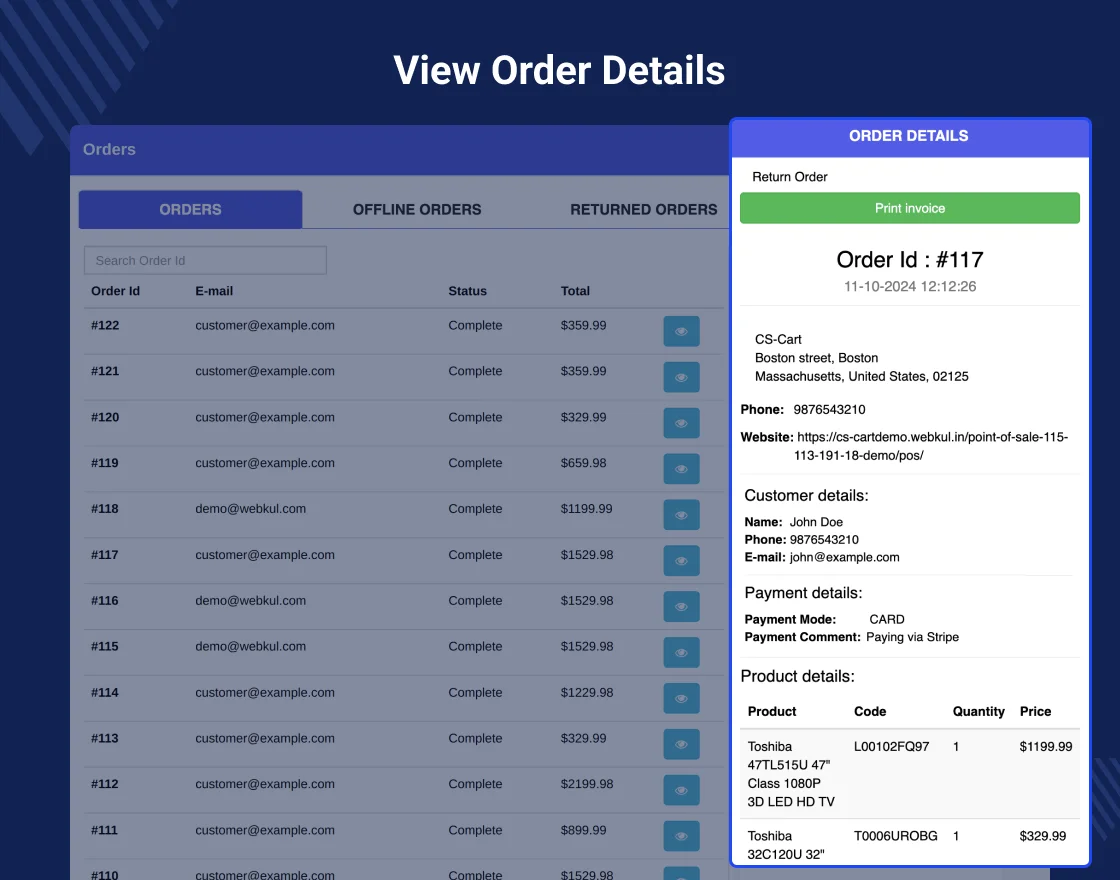Click product price $1199.99
The height and width of the screenshot is (880, 1120).
tap(1046, 746)
